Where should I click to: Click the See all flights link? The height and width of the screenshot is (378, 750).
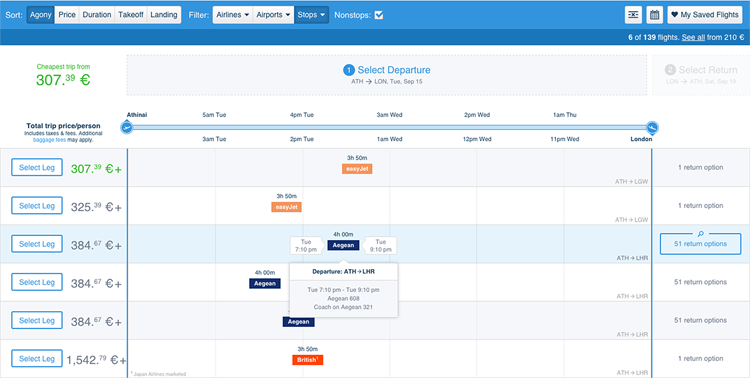tap(693, 37)
